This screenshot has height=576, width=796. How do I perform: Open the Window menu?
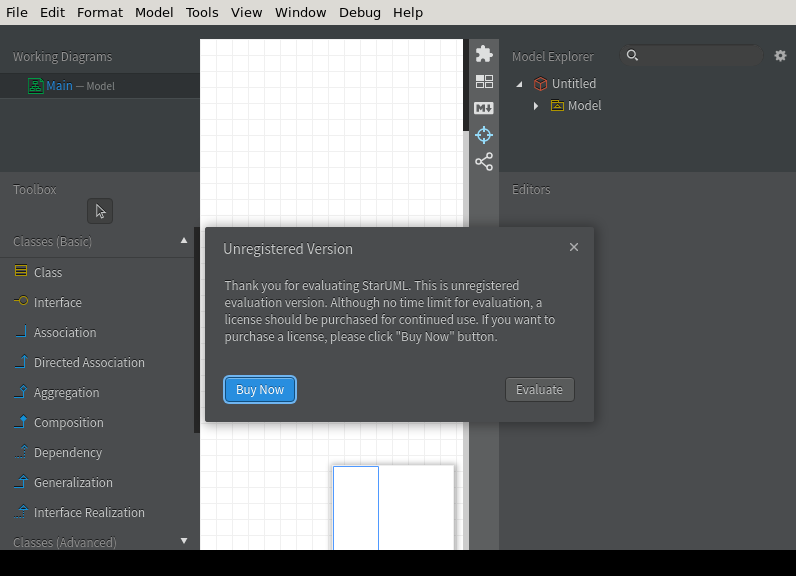click(301, 12)
